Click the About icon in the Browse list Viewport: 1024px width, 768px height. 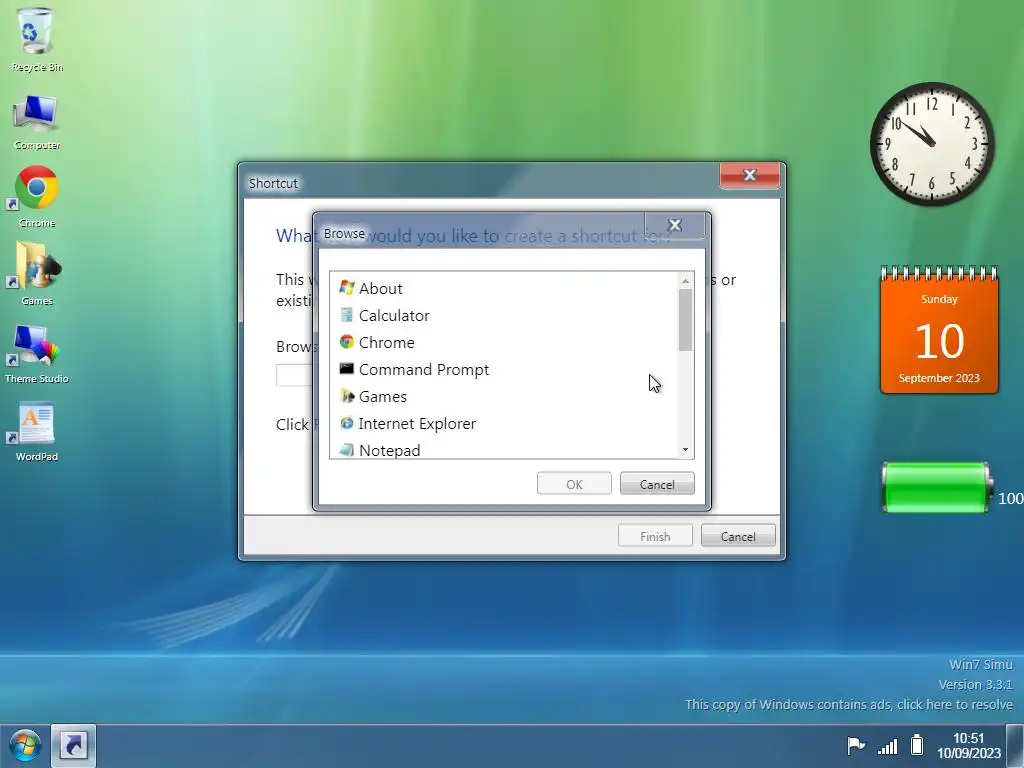(347, 288)
